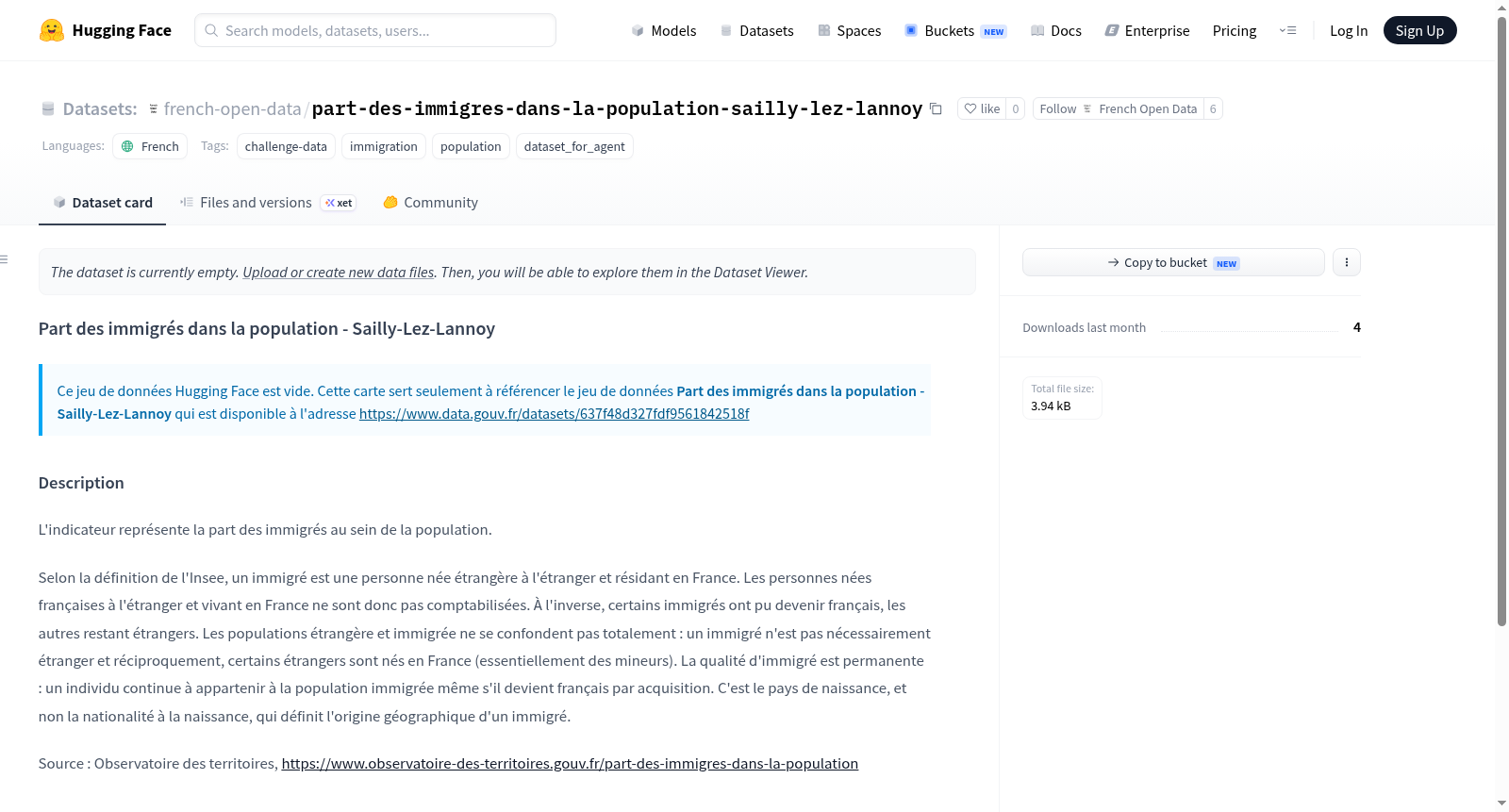
Task: Select the population tag
Action: [x=471, y=146]
